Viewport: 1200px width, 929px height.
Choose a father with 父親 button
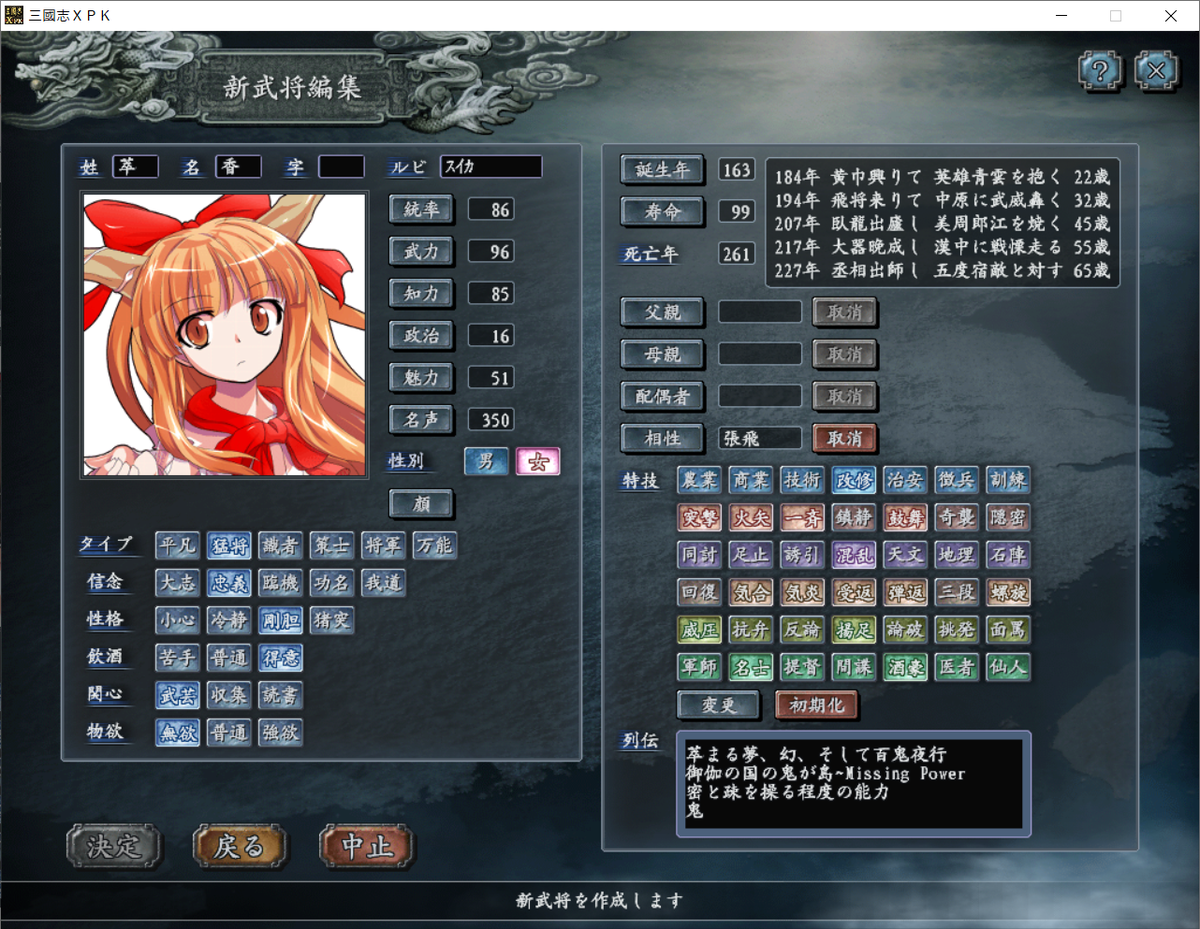662,312
